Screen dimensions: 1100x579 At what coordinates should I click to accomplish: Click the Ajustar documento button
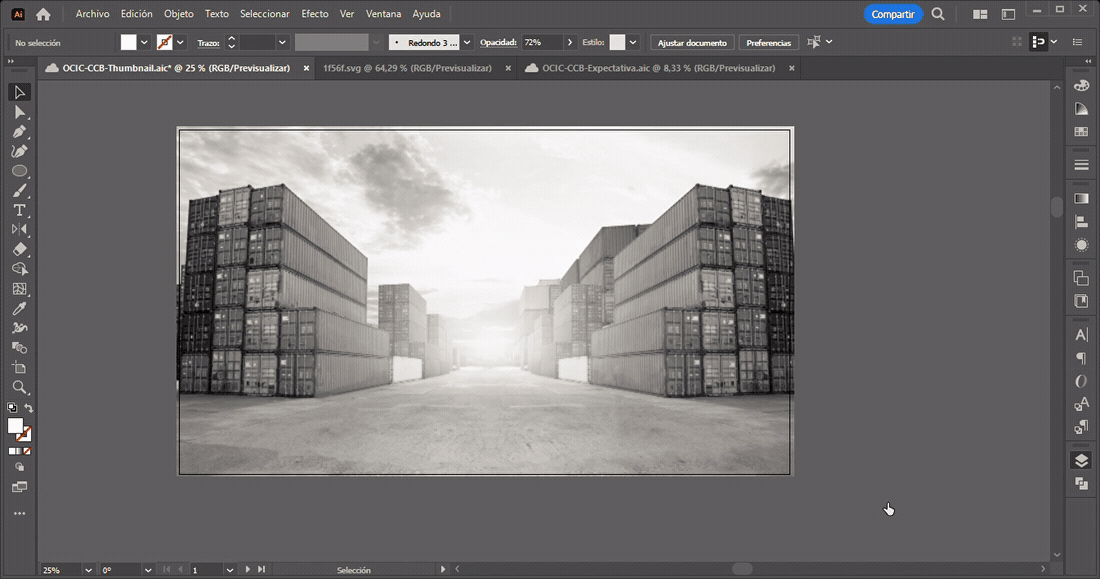coord(692,43)
